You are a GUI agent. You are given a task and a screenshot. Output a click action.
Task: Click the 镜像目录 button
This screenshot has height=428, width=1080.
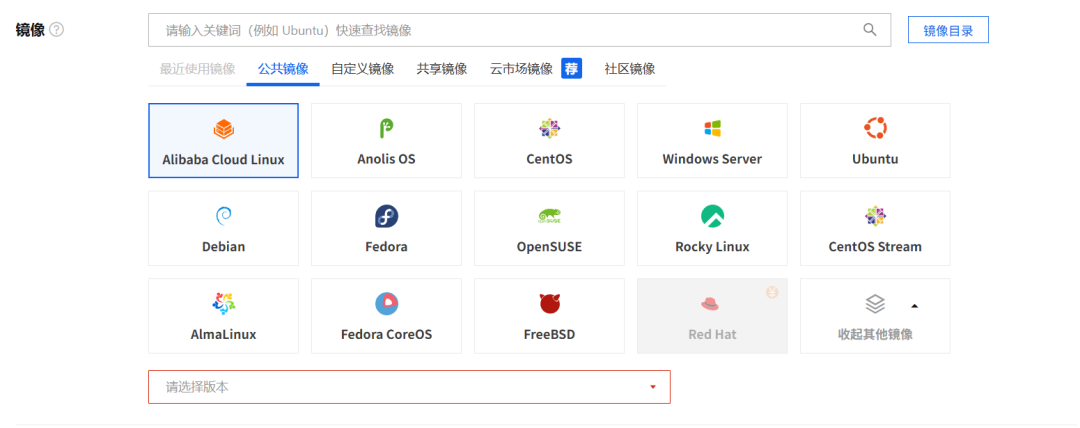click(948, 30)
